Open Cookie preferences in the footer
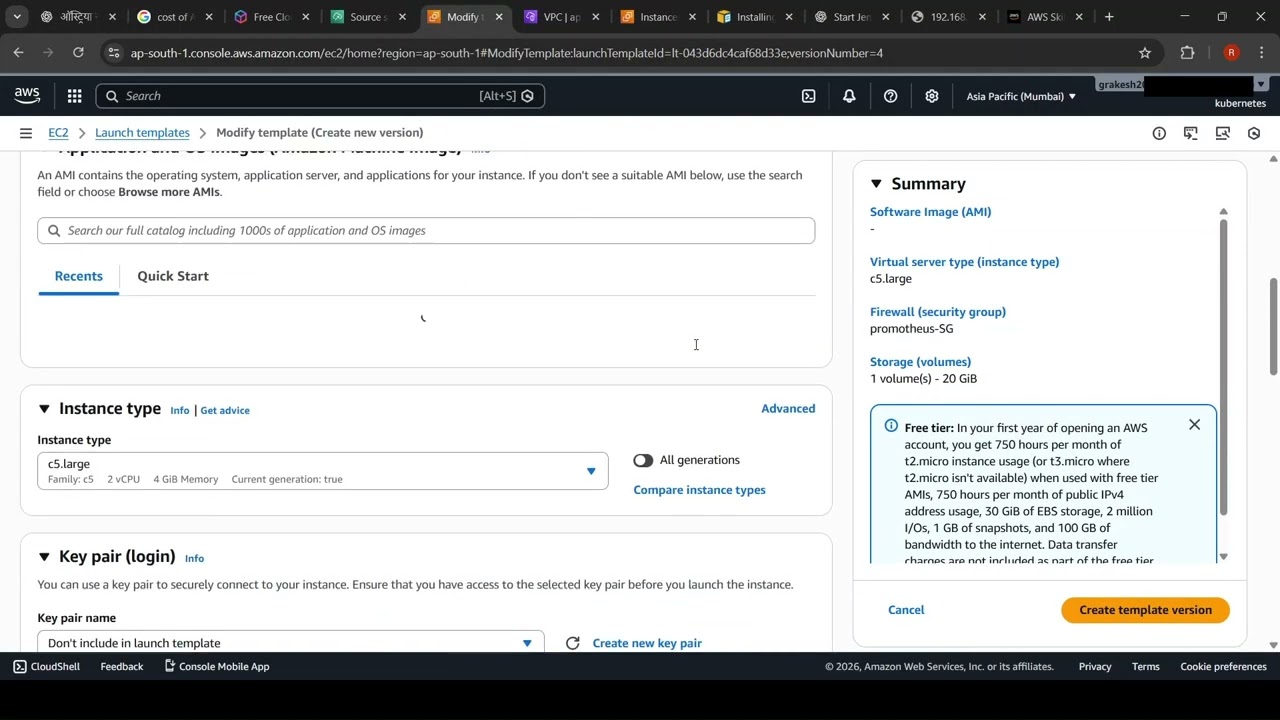The image size is (1280, 720). click(1223, 667)
